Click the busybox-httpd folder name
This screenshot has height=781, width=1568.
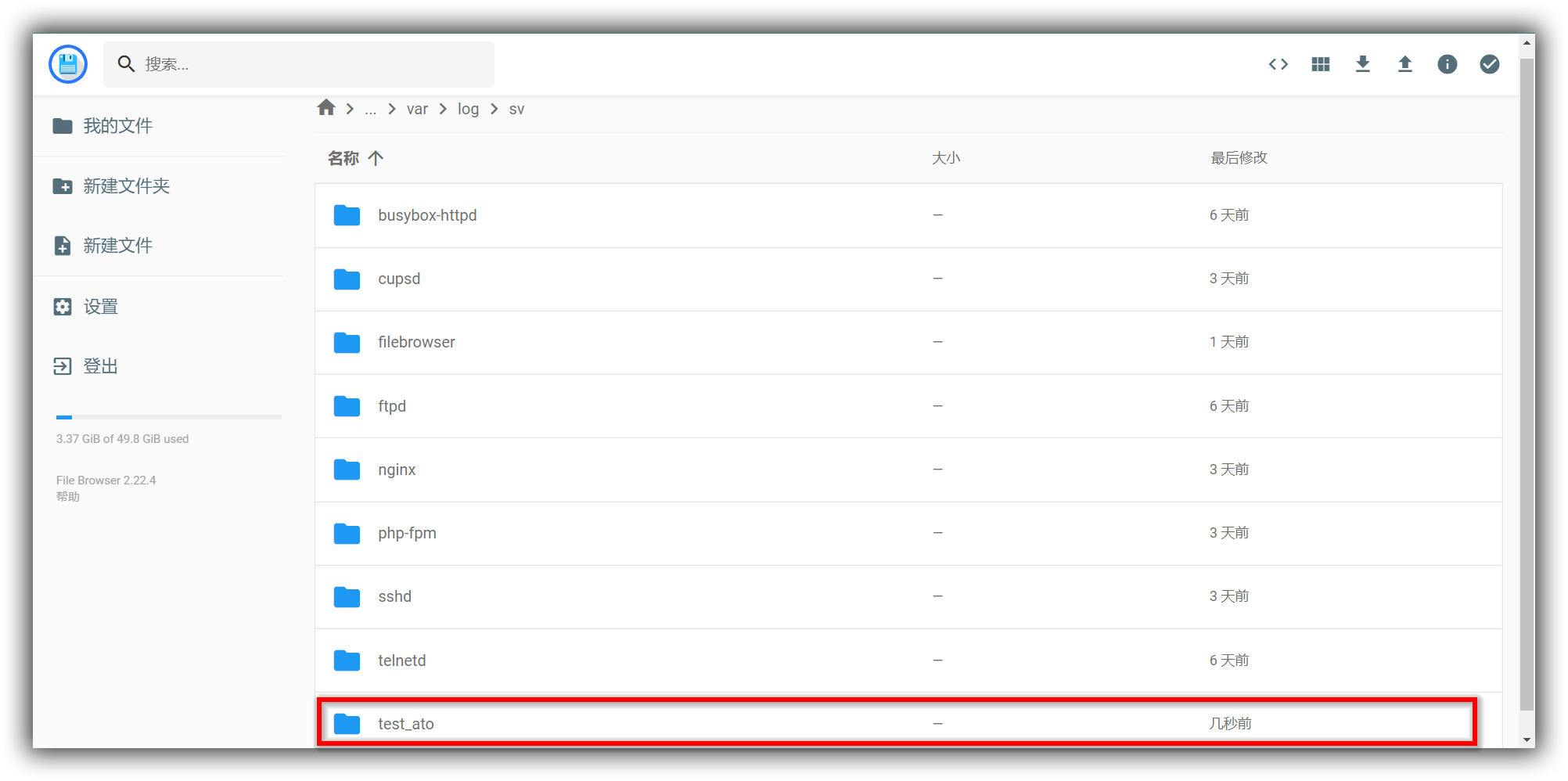pyautogui.click(x=427, y=215)
